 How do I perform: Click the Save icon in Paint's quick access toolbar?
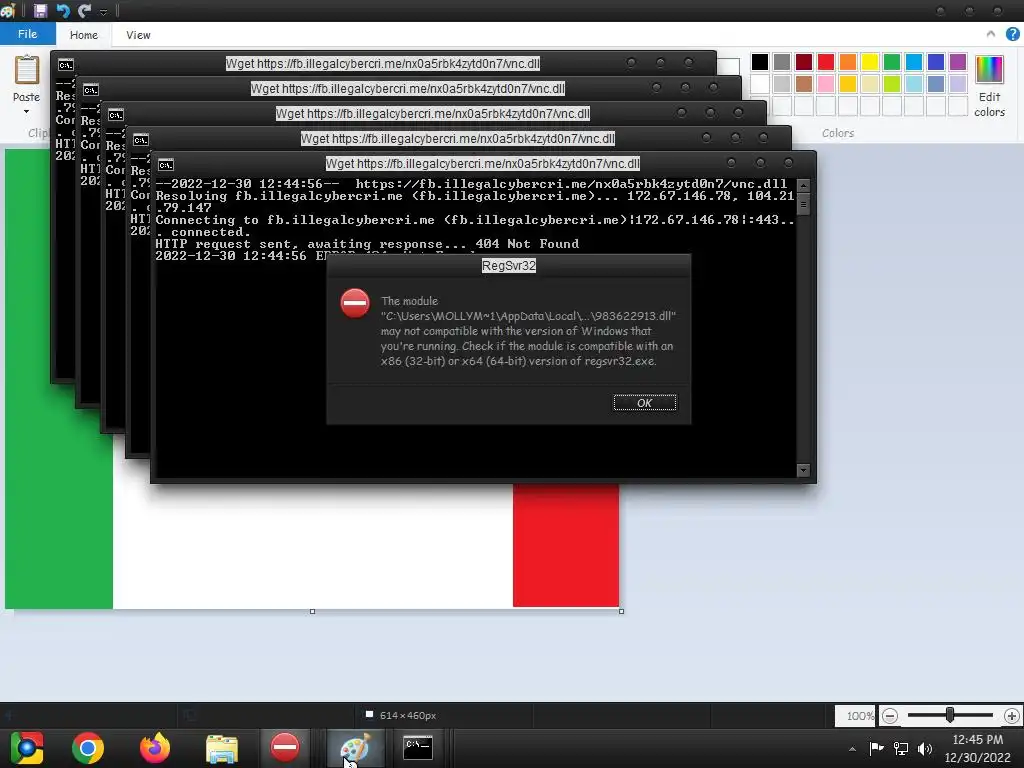[40, 10]
